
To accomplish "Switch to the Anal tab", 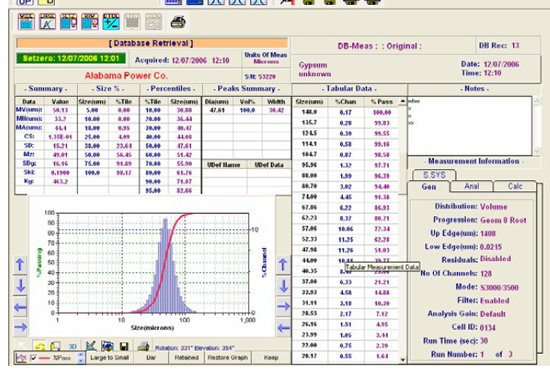I will (x=471, y=186).
